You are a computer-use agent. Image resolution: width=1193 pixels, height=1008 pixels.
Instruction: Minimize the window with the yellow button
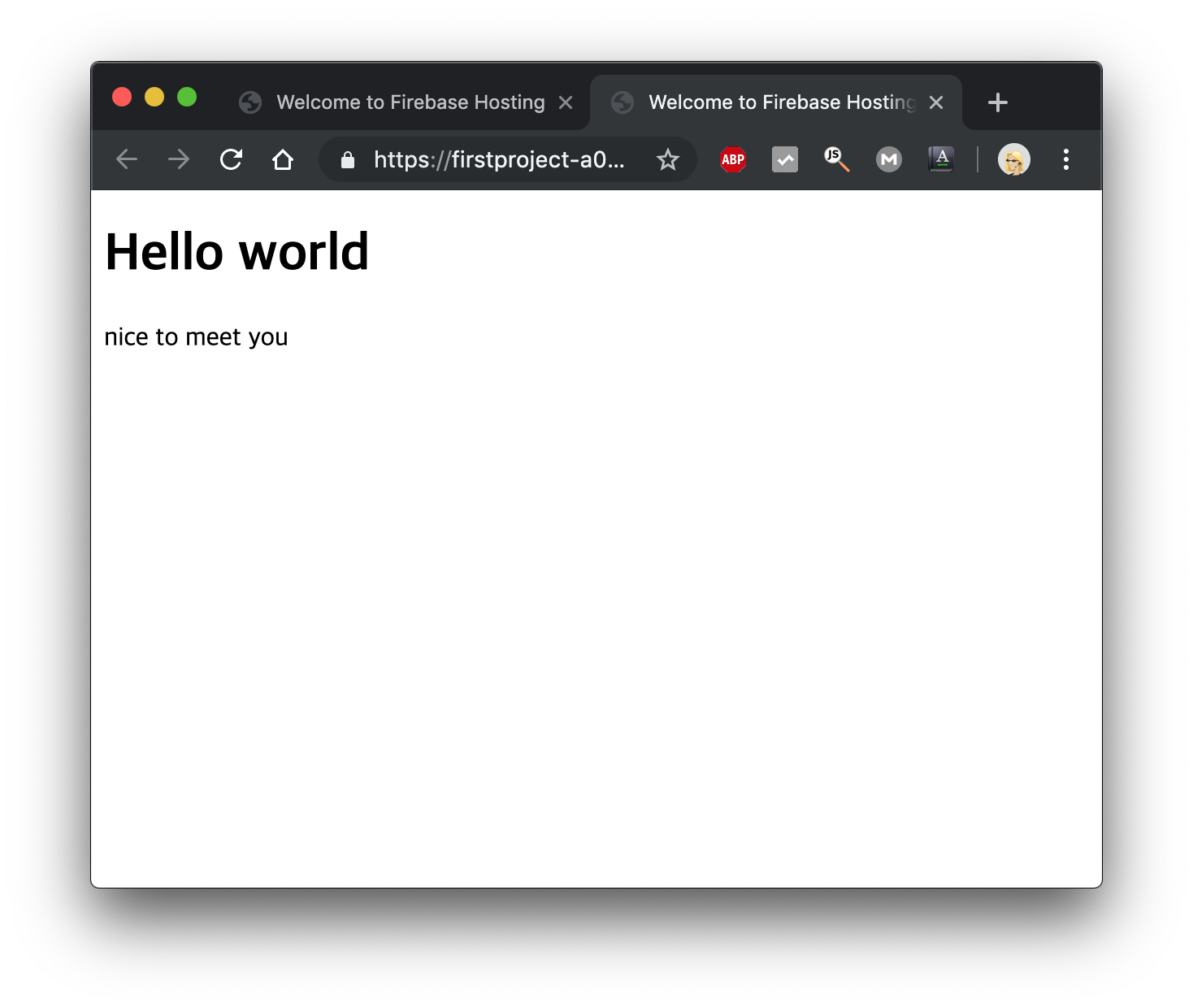point(154,97)
